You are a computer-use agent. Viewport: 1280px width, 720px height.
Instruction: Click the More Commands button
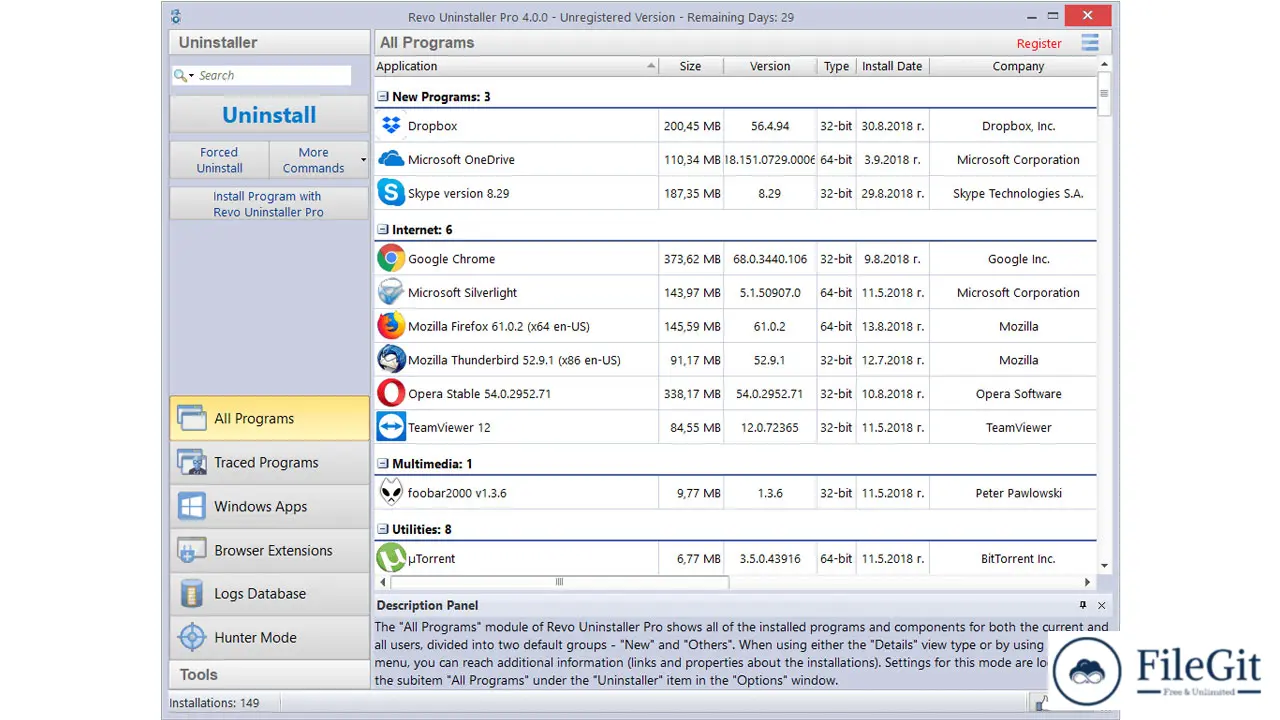313,160
